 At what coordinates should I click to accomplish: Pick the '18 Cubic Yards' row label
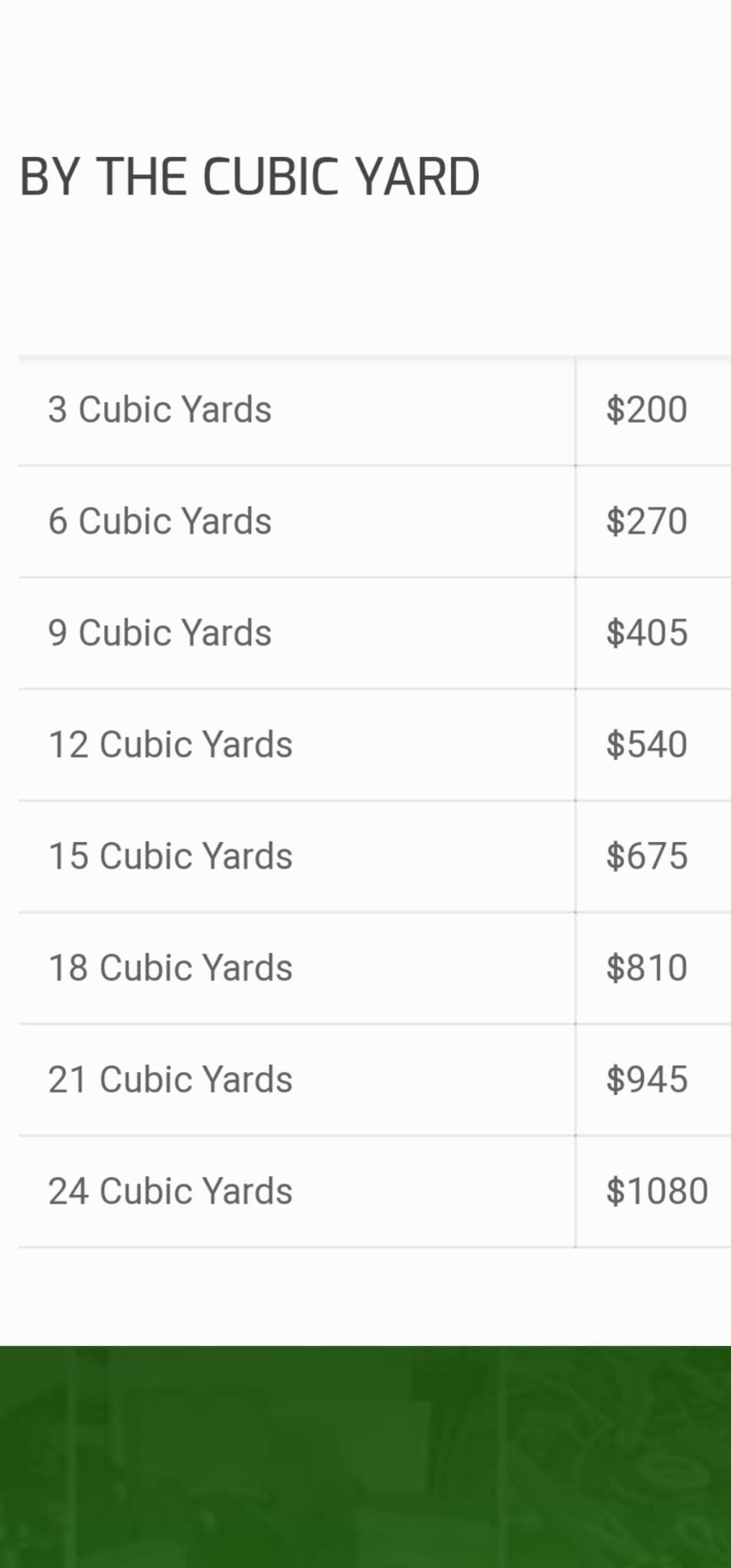[x=171, y=969]
